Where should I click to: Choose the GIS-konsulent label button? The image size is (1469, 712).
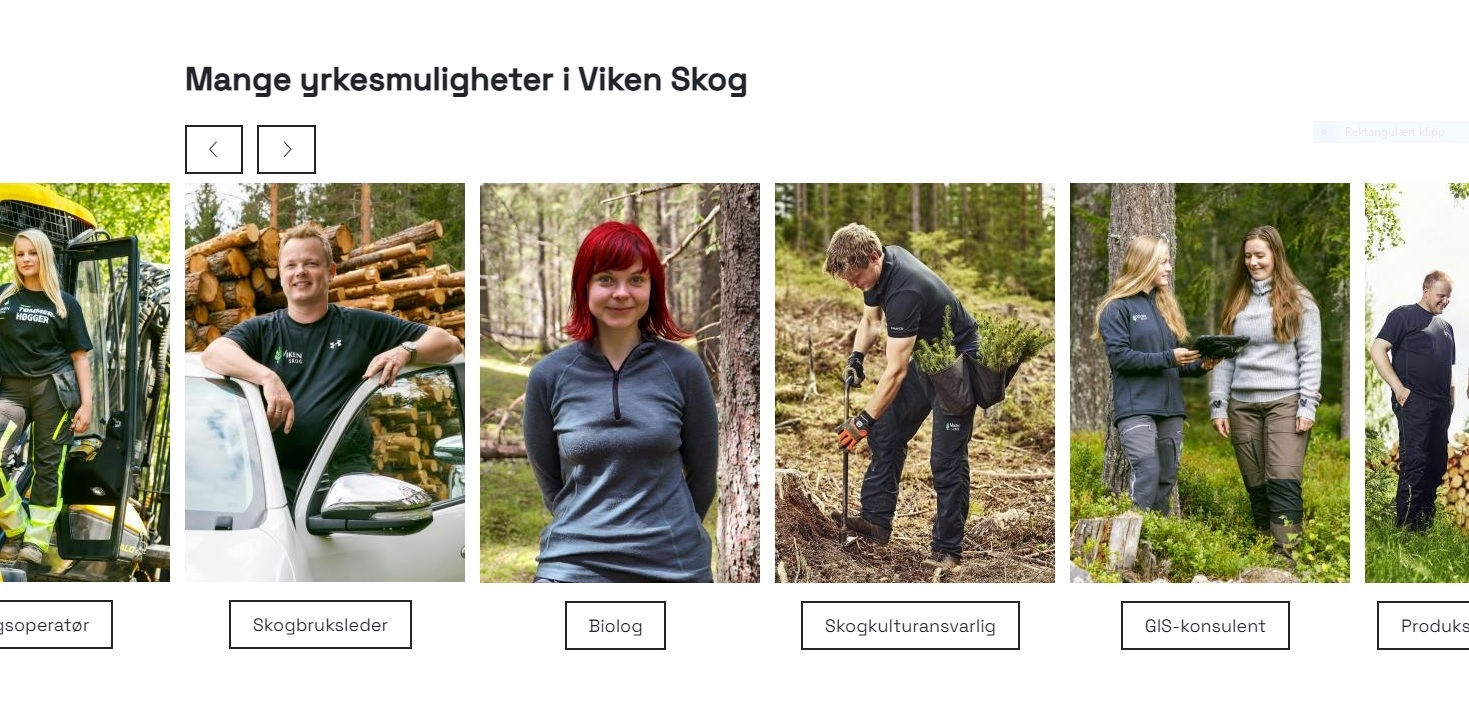click(x=1205, y=626)
